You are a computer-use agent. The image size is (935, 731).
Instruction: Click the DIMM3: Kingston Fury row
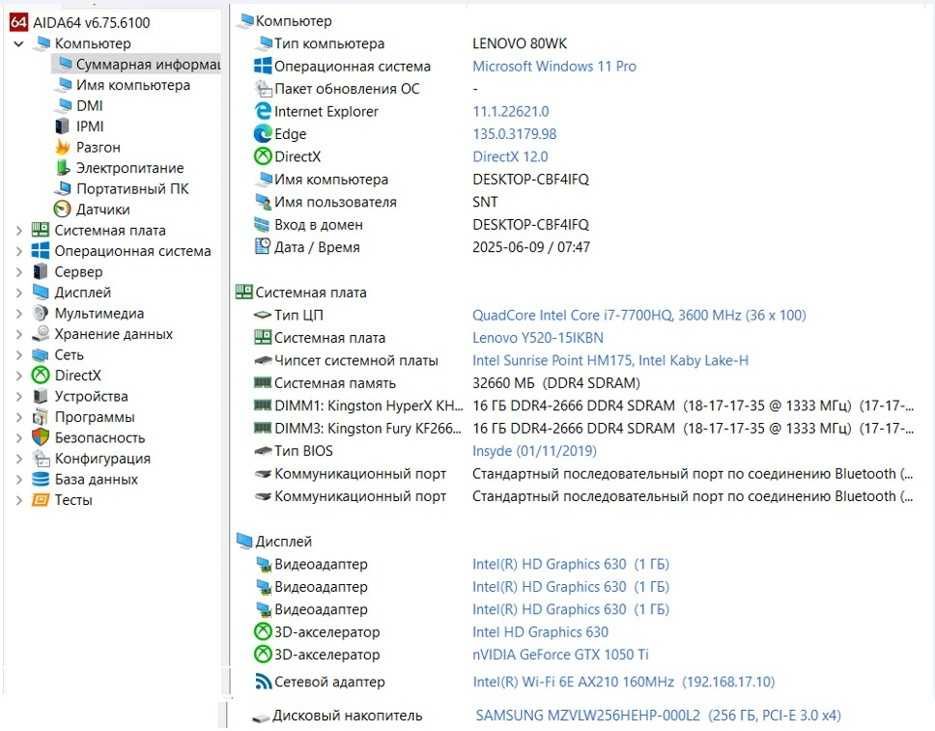[584, 428]
